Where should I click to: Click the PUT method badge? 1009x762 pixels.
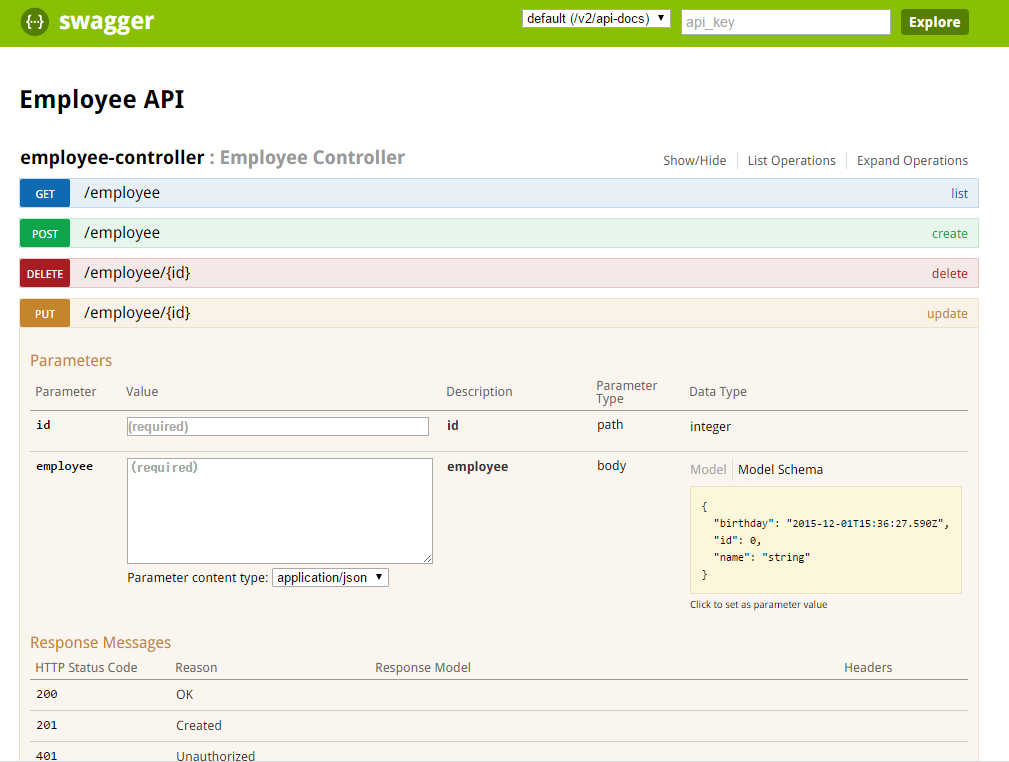pyautogui.click(x=45, y=313)
